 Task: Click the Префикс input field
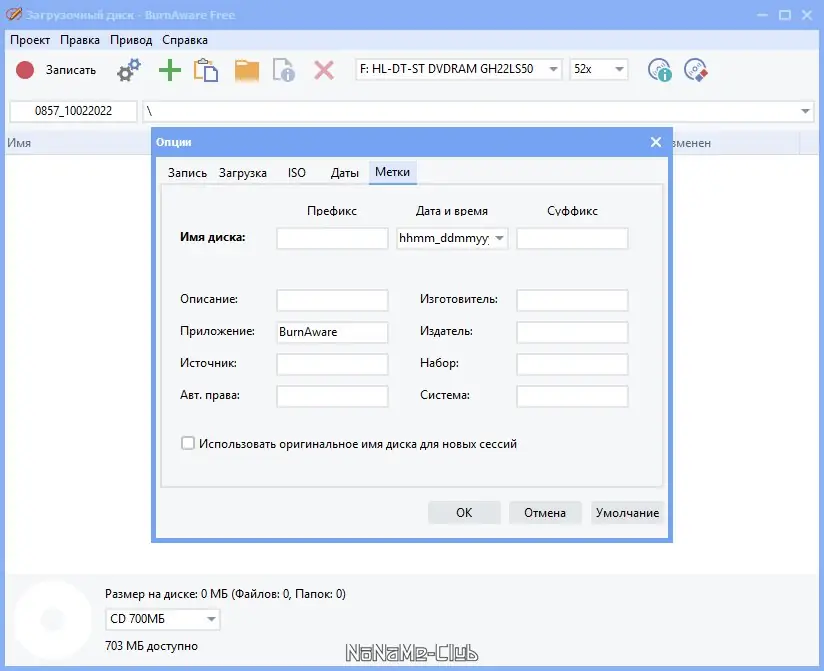coord(332,238)
